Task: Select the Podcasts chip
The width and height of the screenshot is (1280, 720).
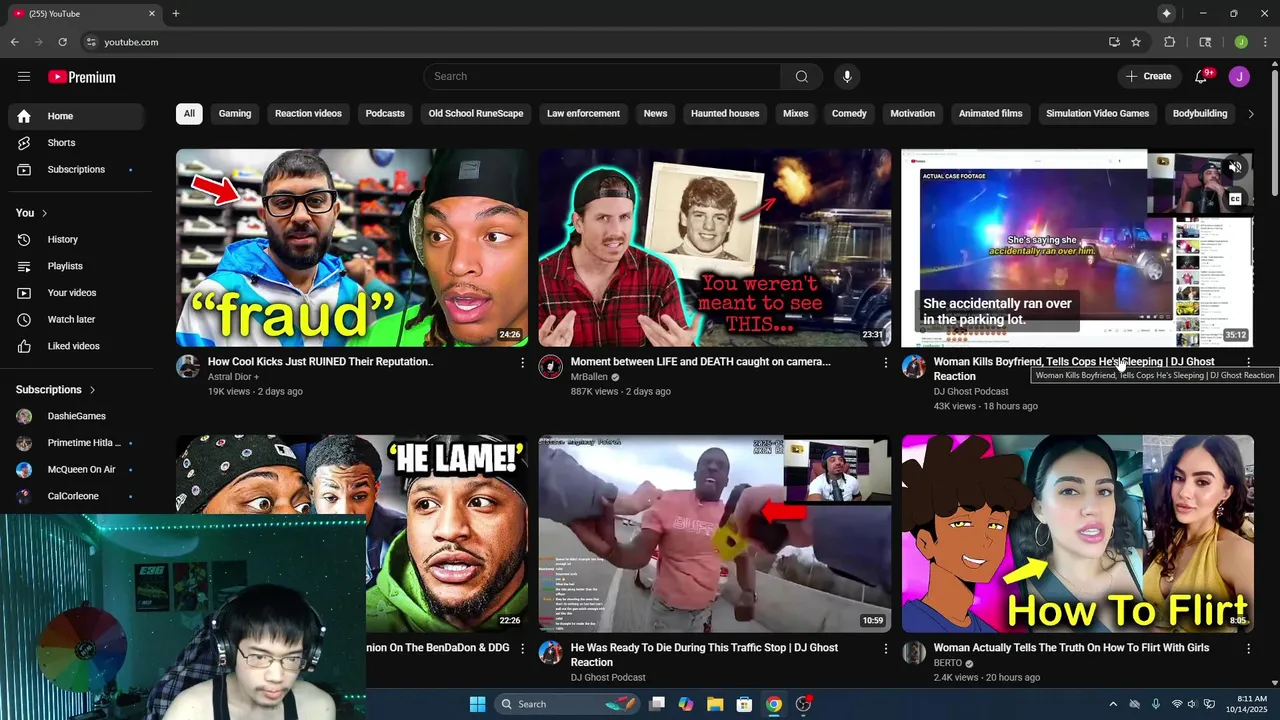Action: tap(385, 114)
